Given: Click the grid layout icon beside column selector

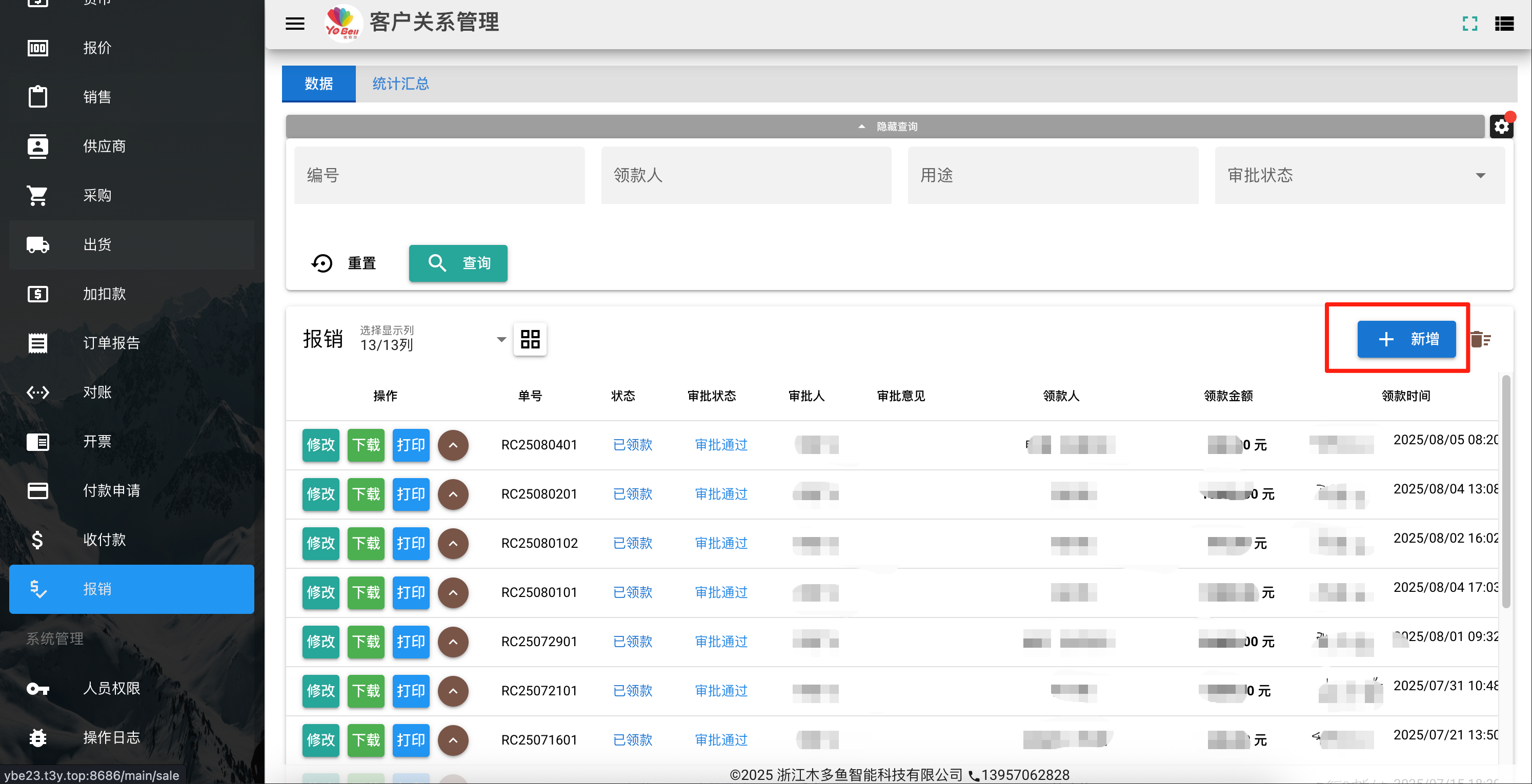Looking at the screenshot, I should click(x=530, y=339).
